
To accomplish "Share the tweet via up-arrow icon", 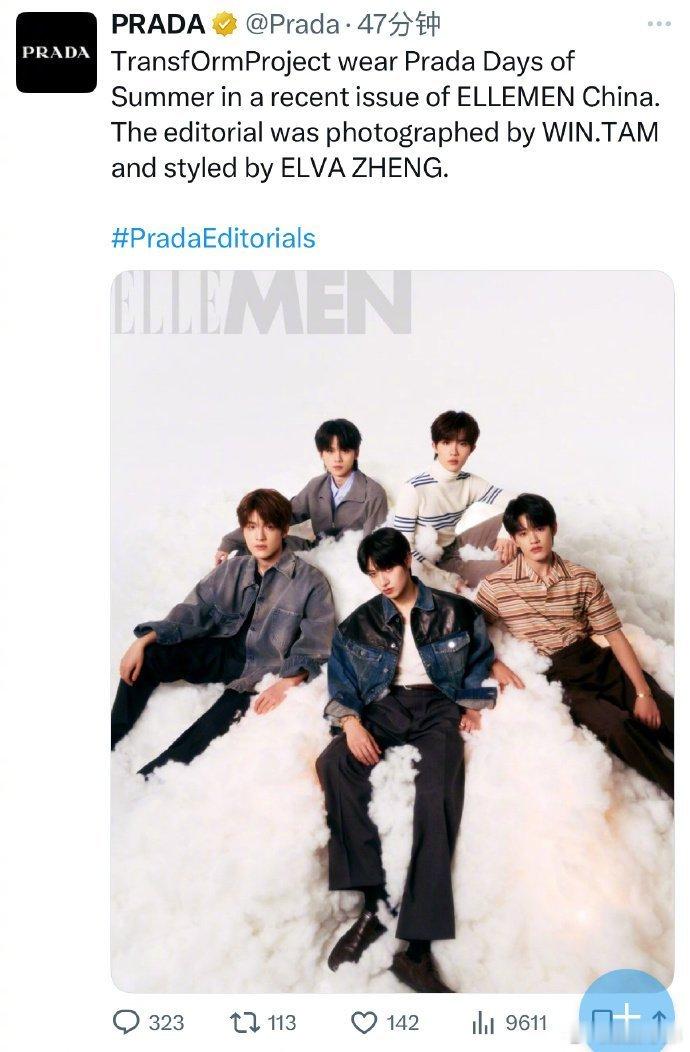I will pyautogui.click(x=660, y=1021).
